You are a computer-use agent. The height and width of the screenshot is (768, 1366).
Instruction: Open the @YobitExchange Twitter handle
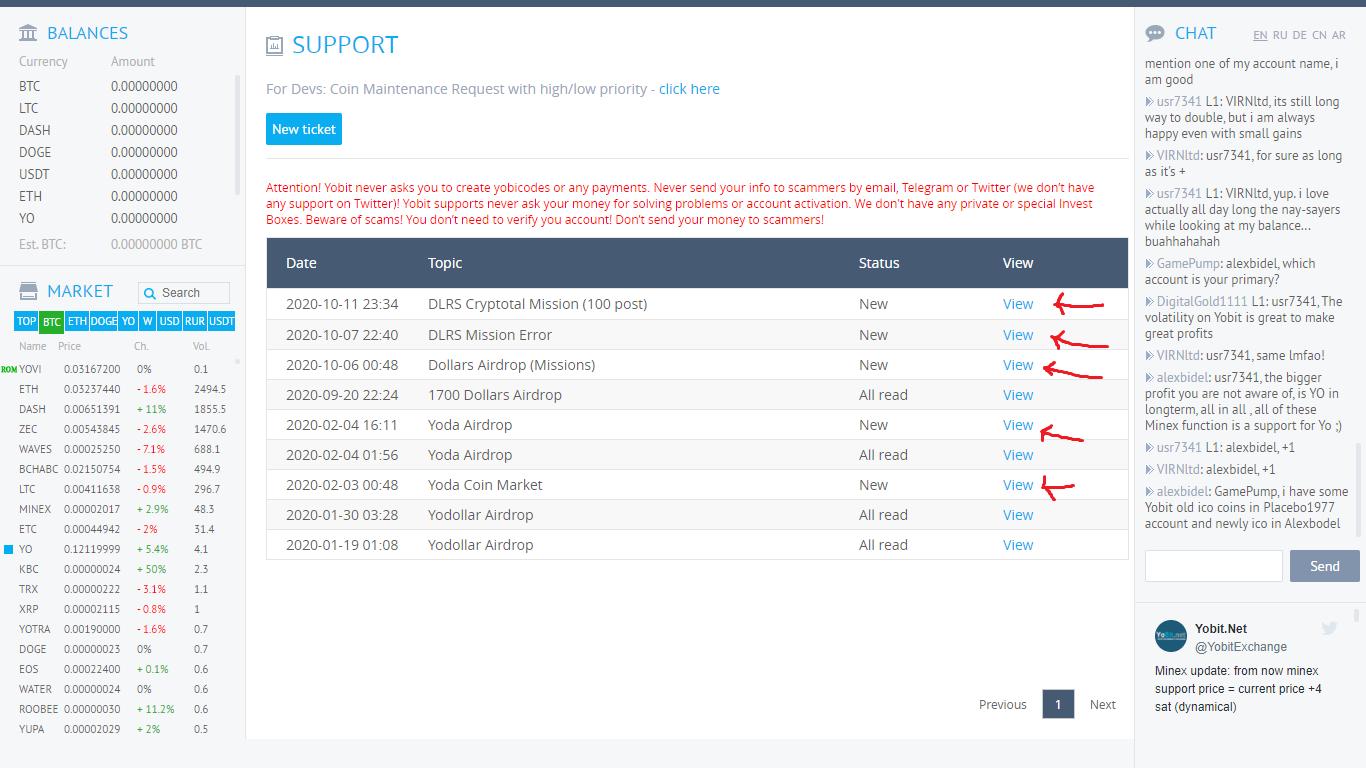pyautogui.click(x=1241, y=647)
